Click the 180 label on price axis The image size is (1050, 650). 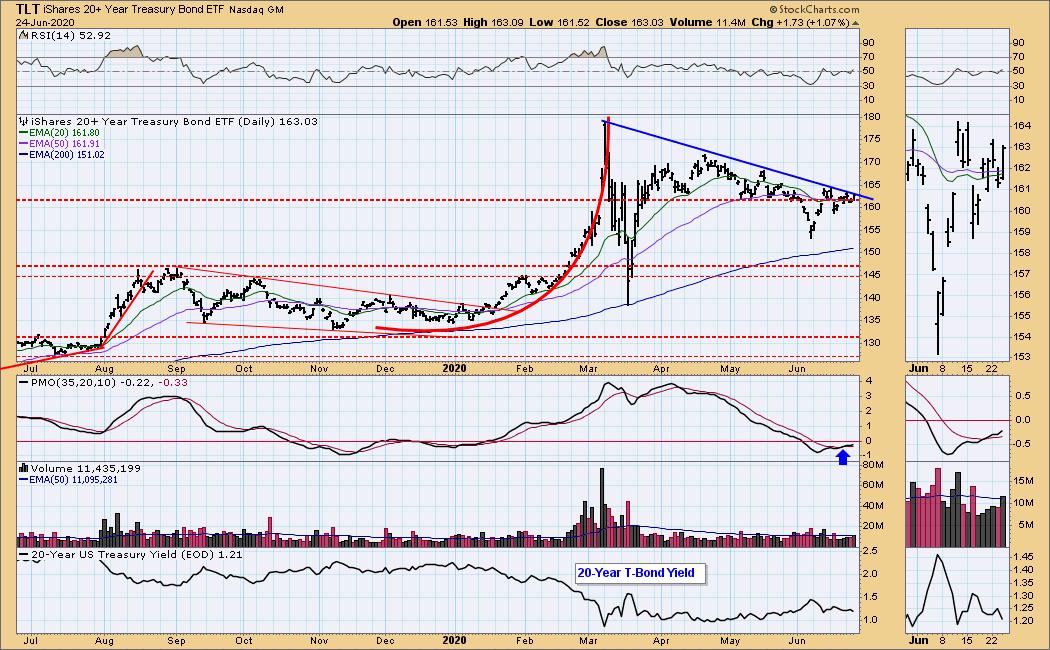coord(871,116)
